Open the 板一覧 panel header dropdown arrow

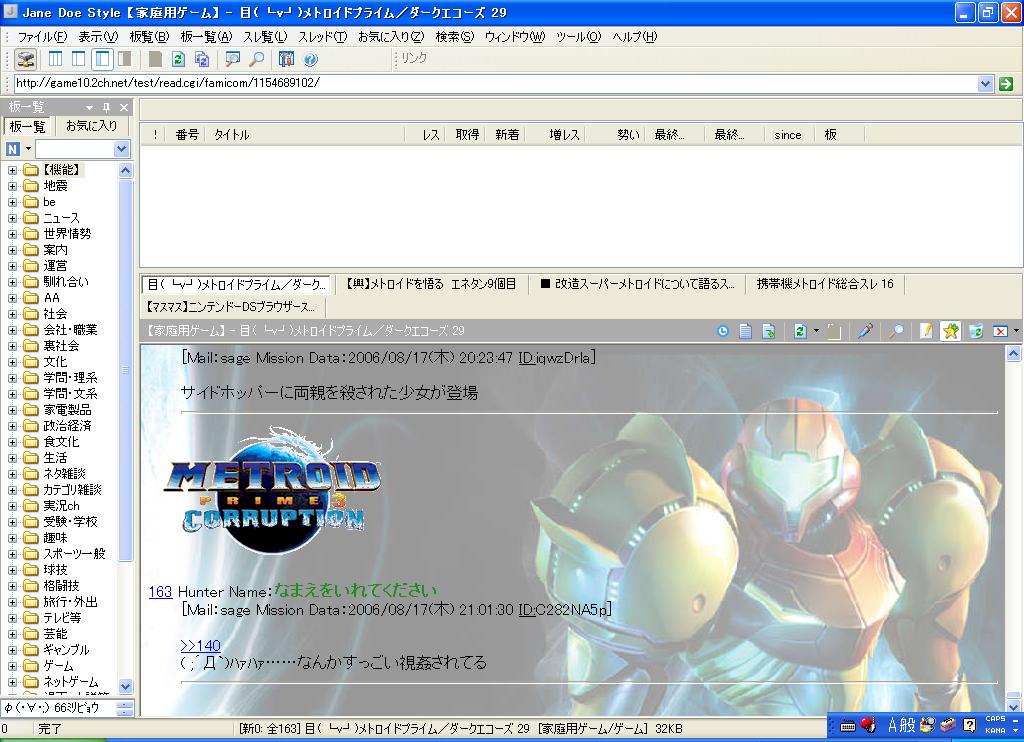pos(89,107)
